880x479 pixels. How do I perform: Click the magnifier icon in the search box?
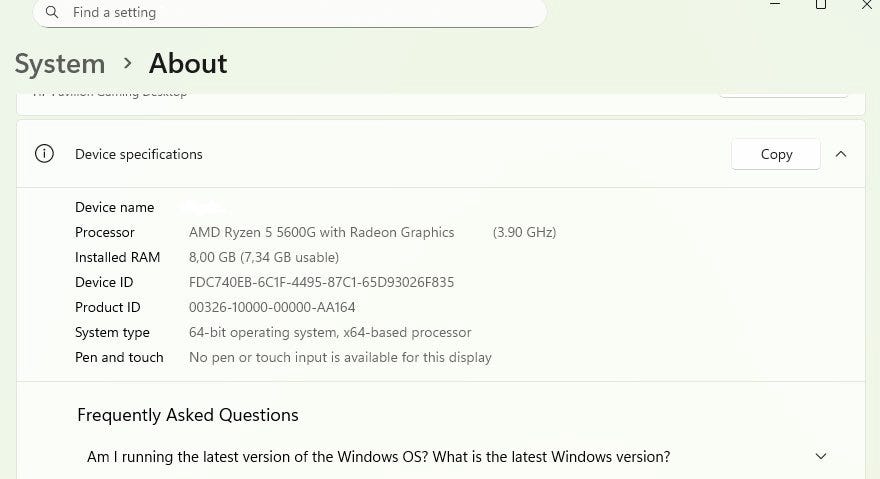coord(52,13)
